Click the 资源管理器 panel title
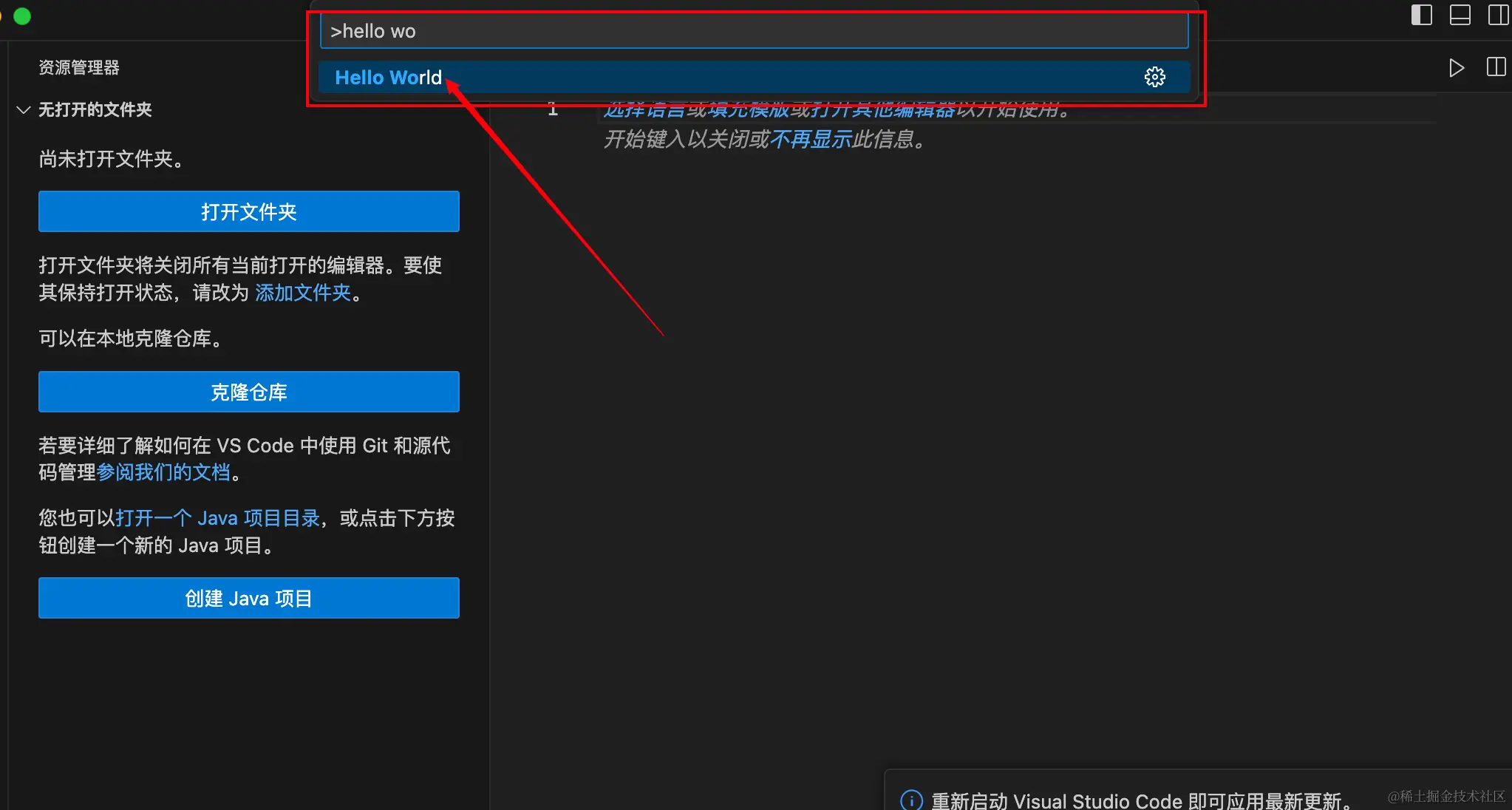This screenshot has height=810, width=1512. tap(79, 68)
